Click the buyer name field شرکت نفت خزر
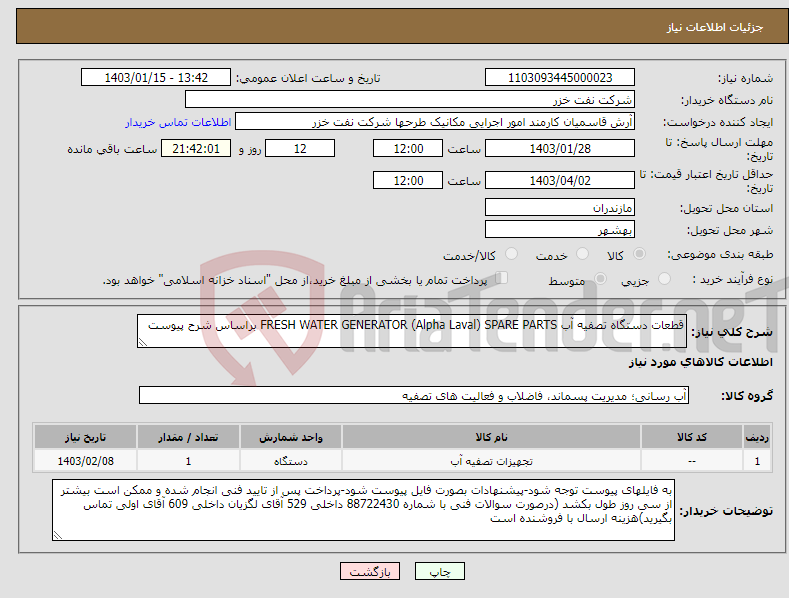The width and height of the screenshot is (789, 598). tap(410, 100)
